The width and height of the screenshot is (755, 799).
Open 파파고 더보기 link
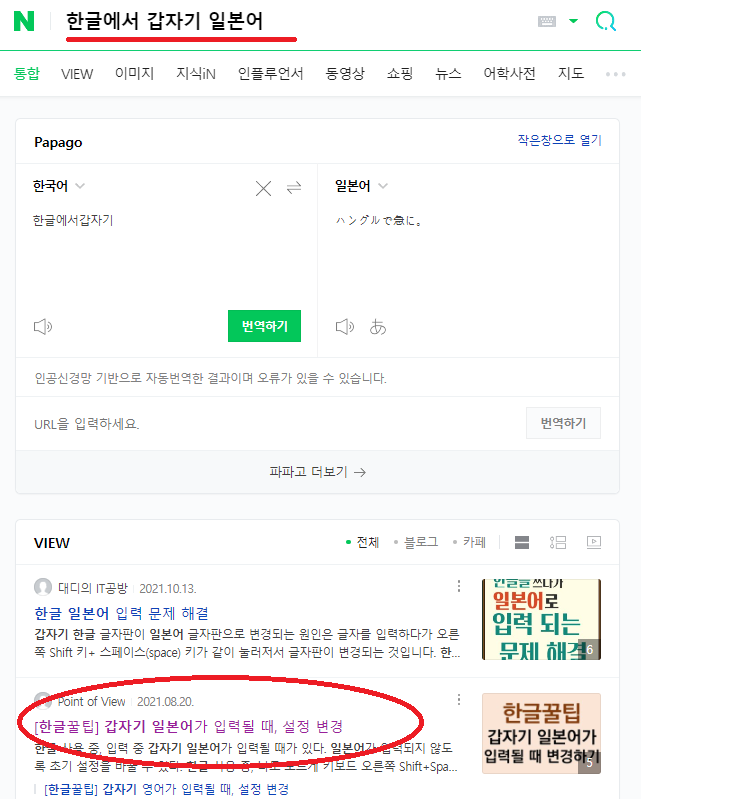tap(317, 472)
